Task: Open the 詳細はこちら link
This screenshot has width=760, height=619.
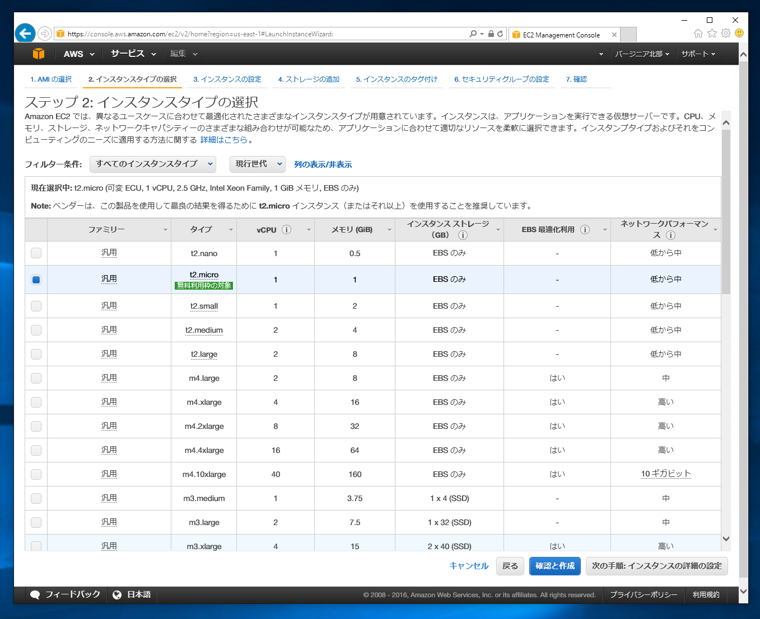Action: 224,140
